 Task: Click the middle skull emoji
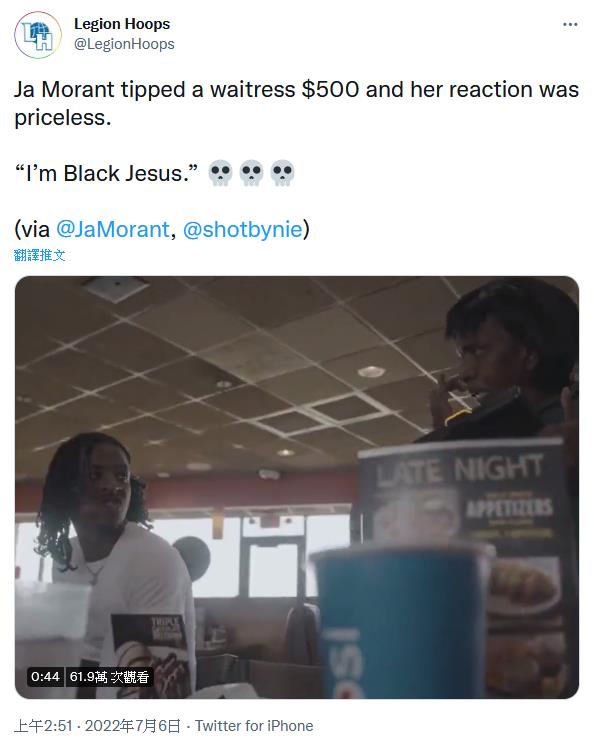(x=251, y=173)
